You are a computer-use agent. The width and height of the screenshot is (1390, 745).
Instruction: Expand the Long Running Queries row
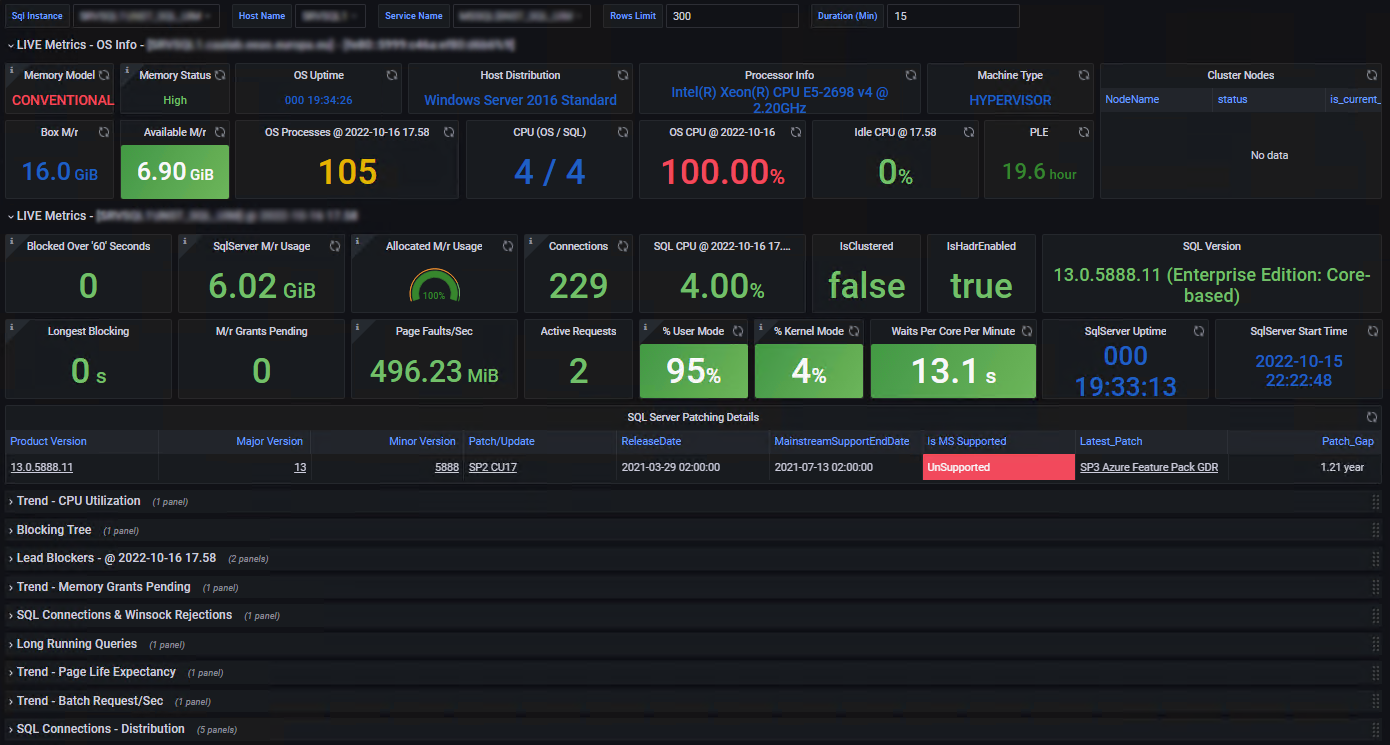(76, 644)
